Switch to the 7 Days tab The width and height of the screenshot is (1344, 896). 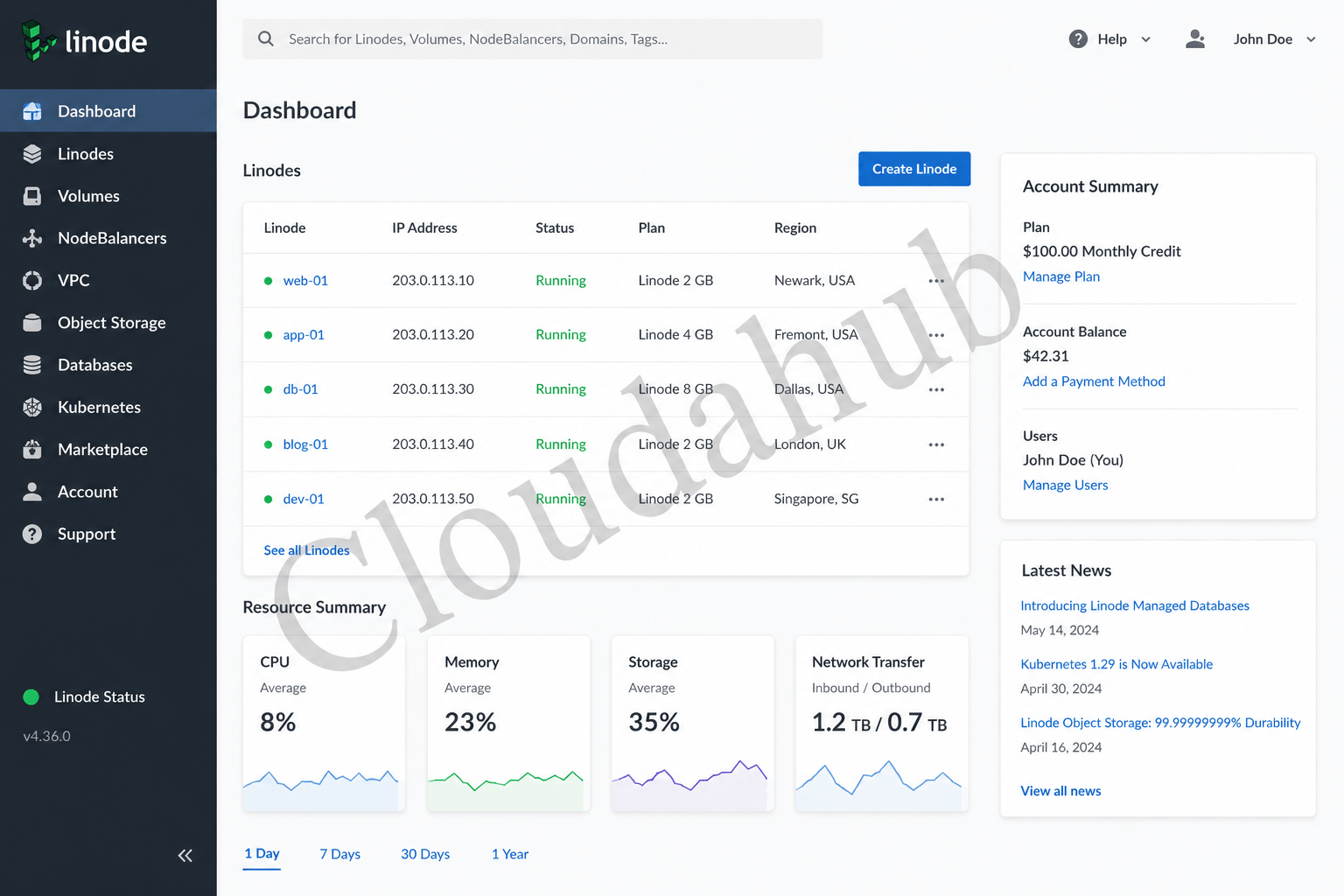point(339,854)
